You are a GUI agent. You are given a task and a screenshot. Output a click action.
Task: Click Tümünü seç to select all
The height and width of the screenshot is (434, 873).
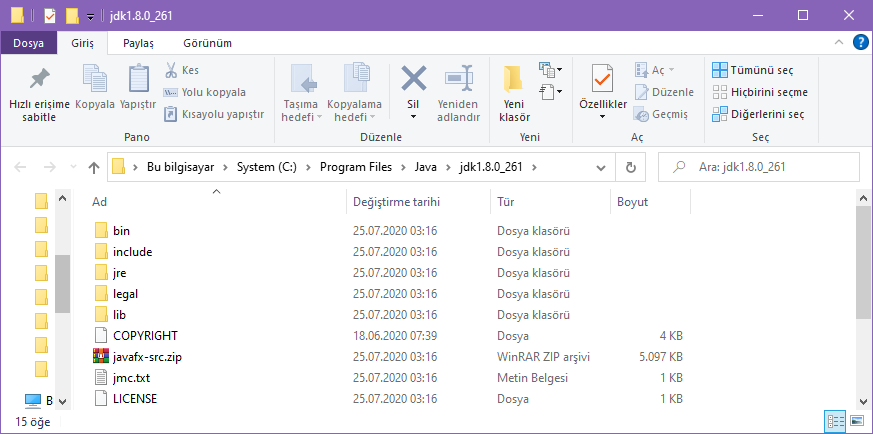pos(753,70)
